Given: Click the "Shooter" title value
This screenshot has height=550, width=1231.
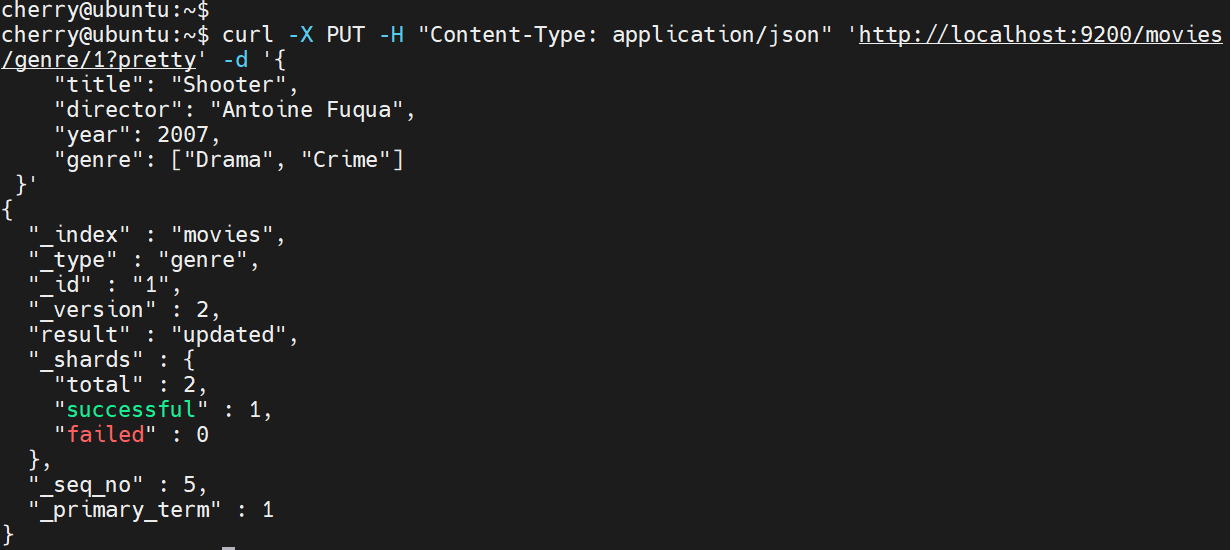Looking at the screenshot, I should pyautogui.click(x=241, y=86).
